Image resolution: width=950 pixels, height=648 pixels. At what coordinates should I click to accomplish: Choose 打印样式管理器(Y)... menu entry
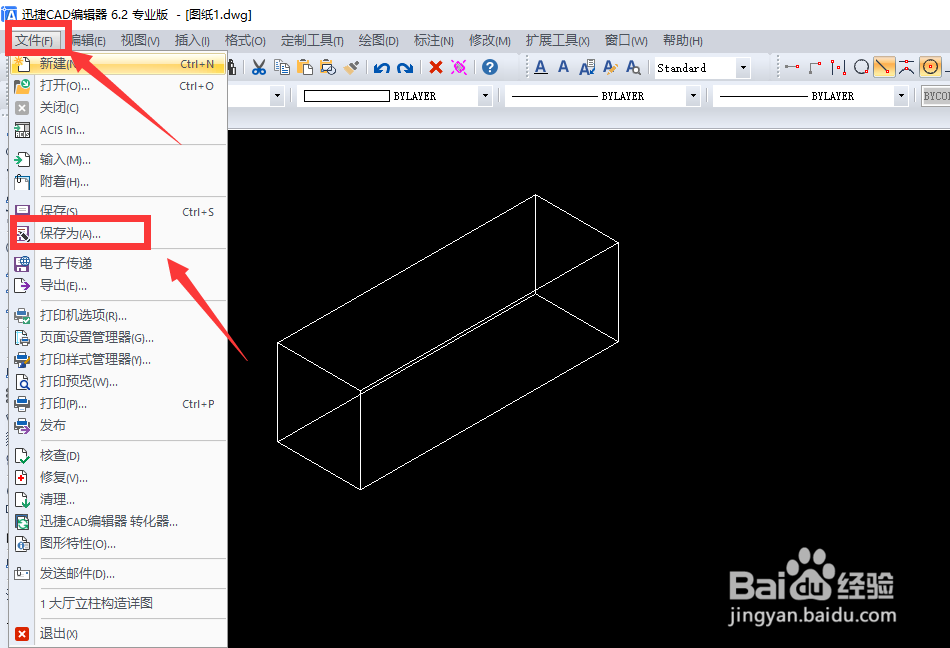tap(118, 360)
